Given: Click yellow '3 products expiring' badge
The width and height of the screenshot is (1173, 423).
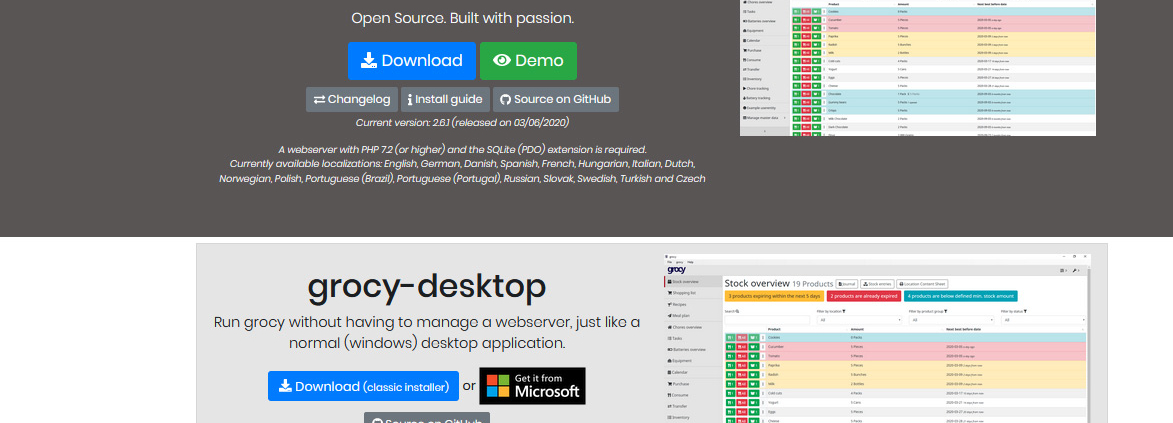Looking at the screenshot, I should coord(774,296).
